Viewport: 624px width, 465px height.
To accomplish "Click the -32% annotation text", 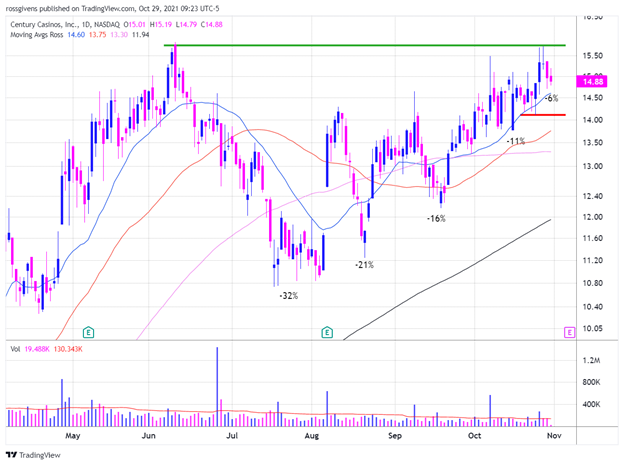I will click(x=289, y=296).
